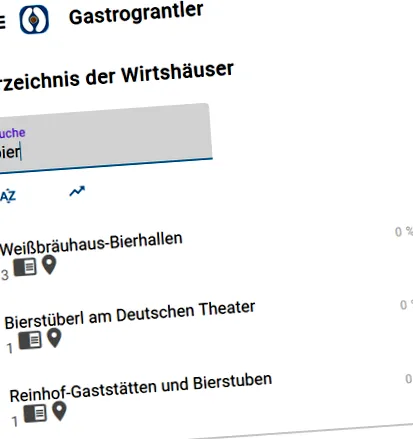The width and height of the screenshot is (413, 439).
Task: Show Bierstüberl am Deutschen Theater location pin
Action: (54, 338)
